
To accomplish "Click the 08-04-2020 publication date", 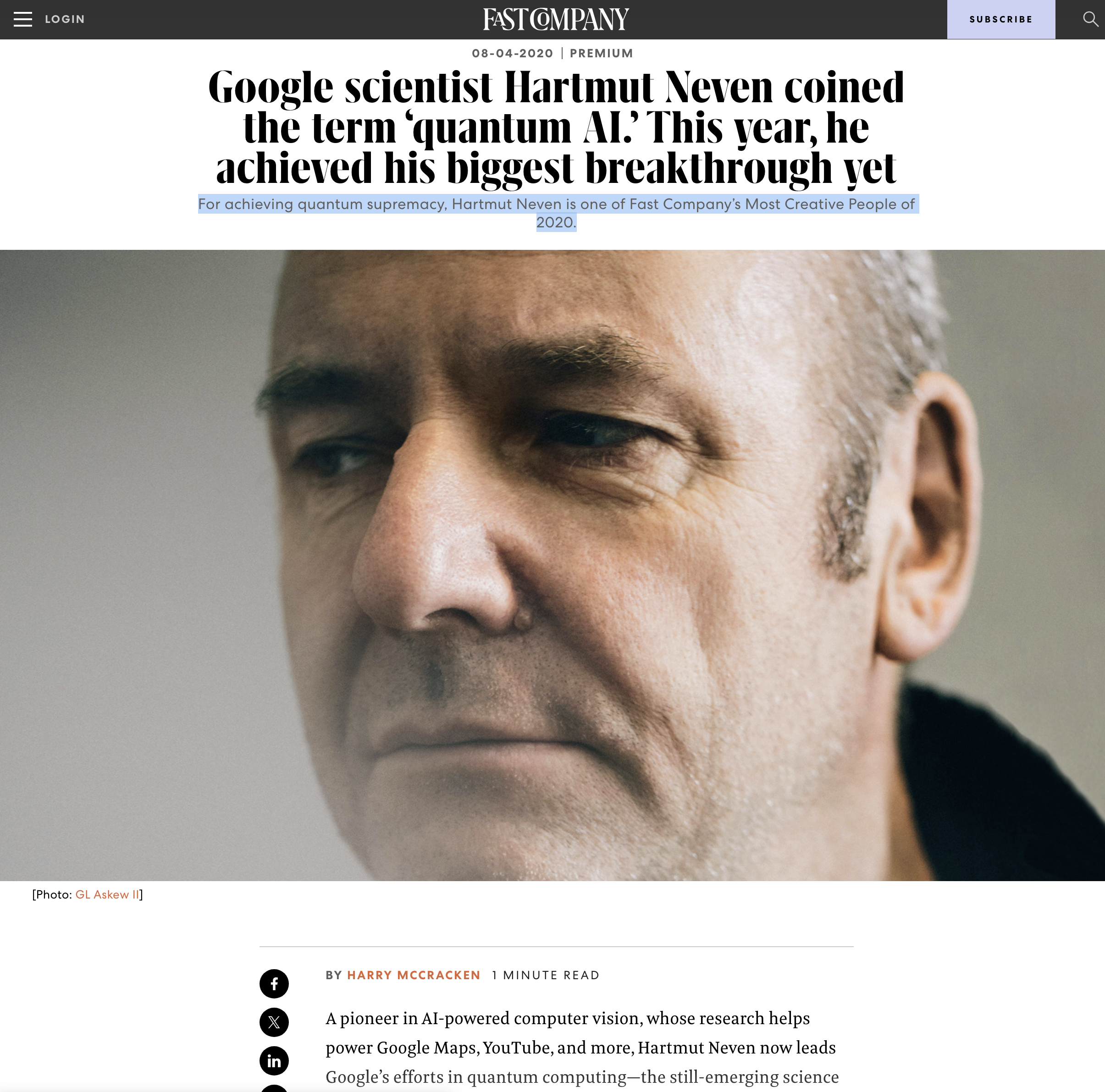I will (x=513, y=53).
